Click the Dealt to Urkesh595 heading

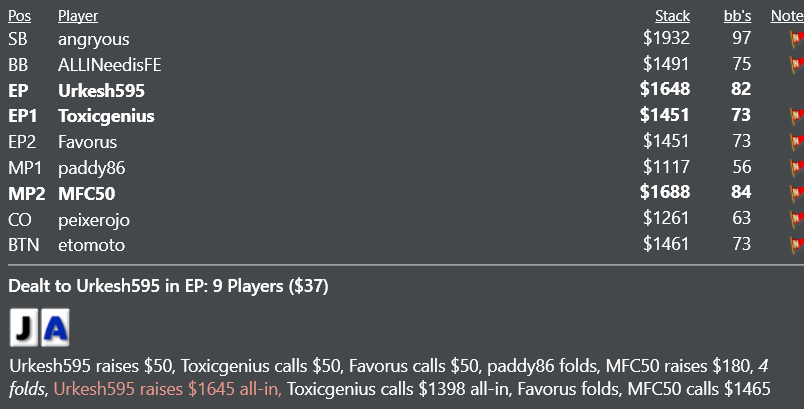[168, 286]
